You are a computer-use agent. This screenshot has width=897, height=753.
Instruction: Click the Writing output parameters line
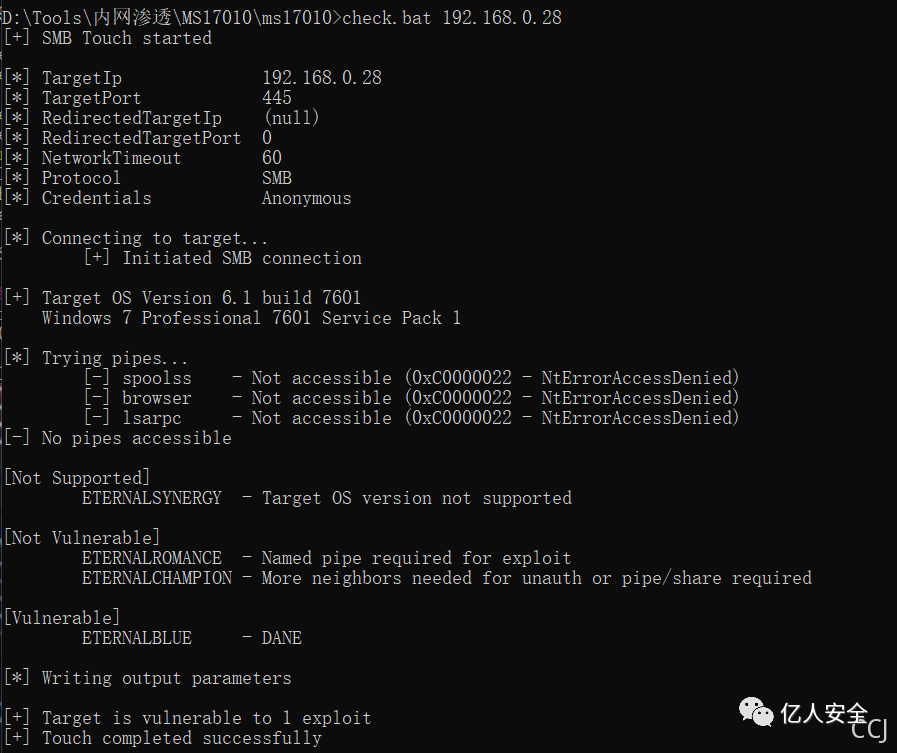click(x=148, y=679)
